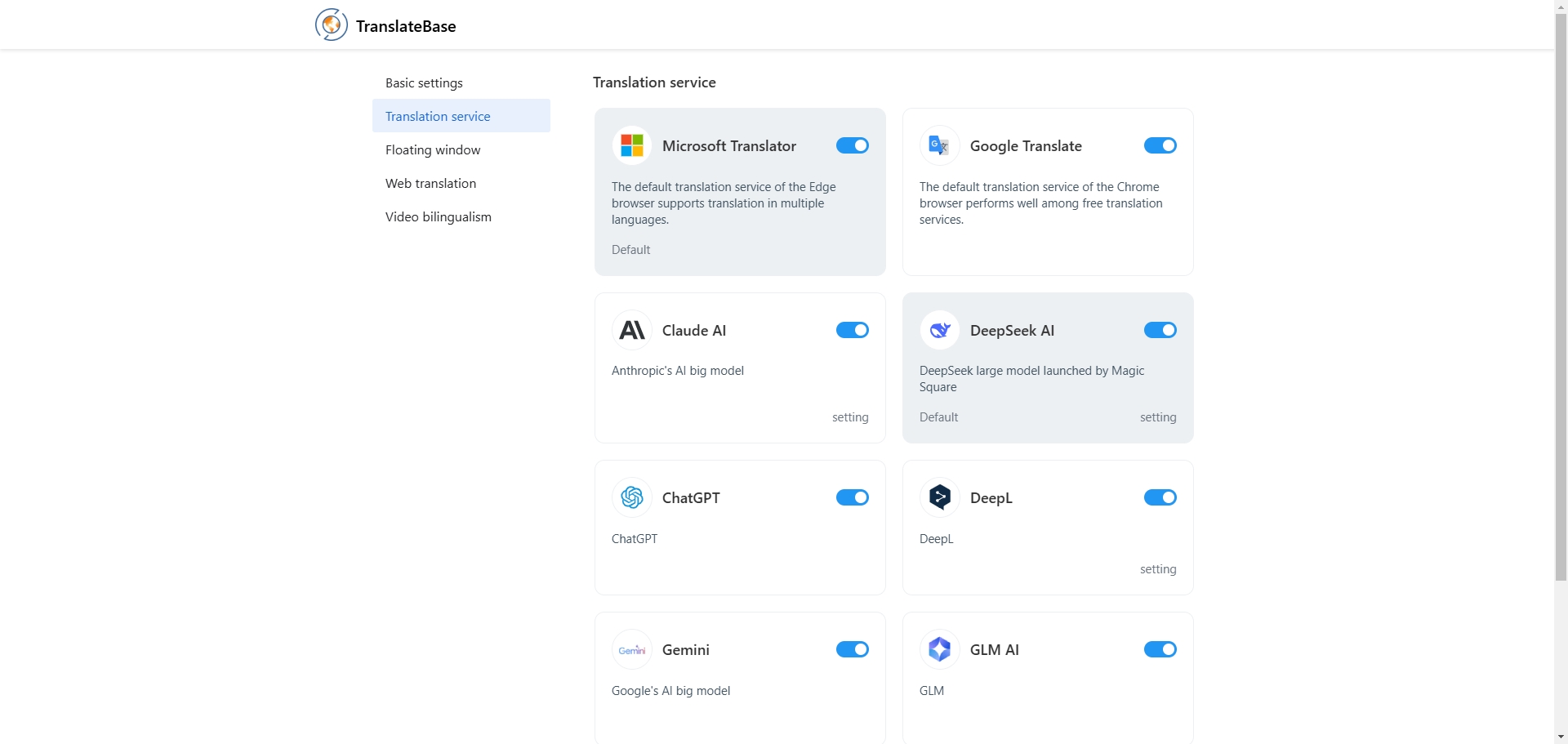Turn off Google Translate switch
This screenshot has width=1568, height=744.
click(1160, 145)
